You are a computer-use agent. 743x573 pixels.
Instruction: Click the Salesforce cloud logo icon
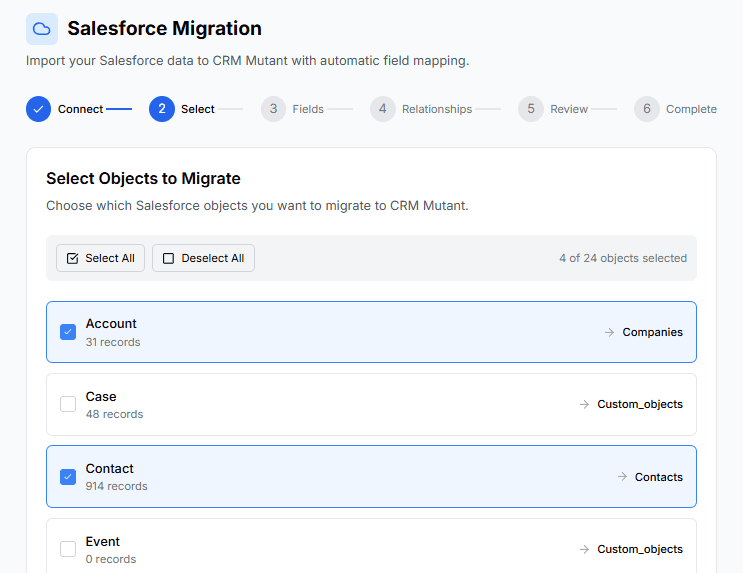click(x=42, y=29)
